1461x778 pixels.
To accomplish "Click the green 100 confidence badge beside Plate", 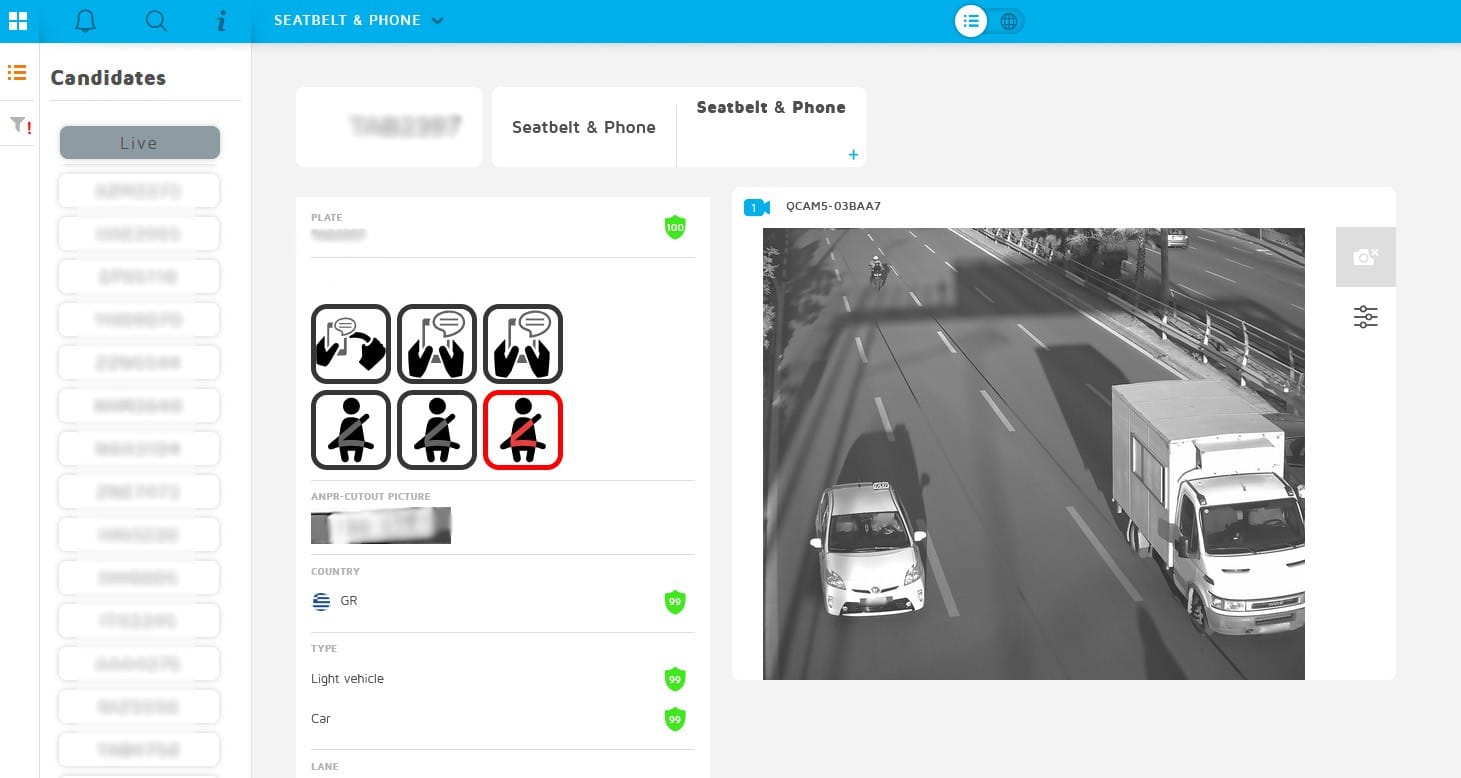I will click(675, 227).
